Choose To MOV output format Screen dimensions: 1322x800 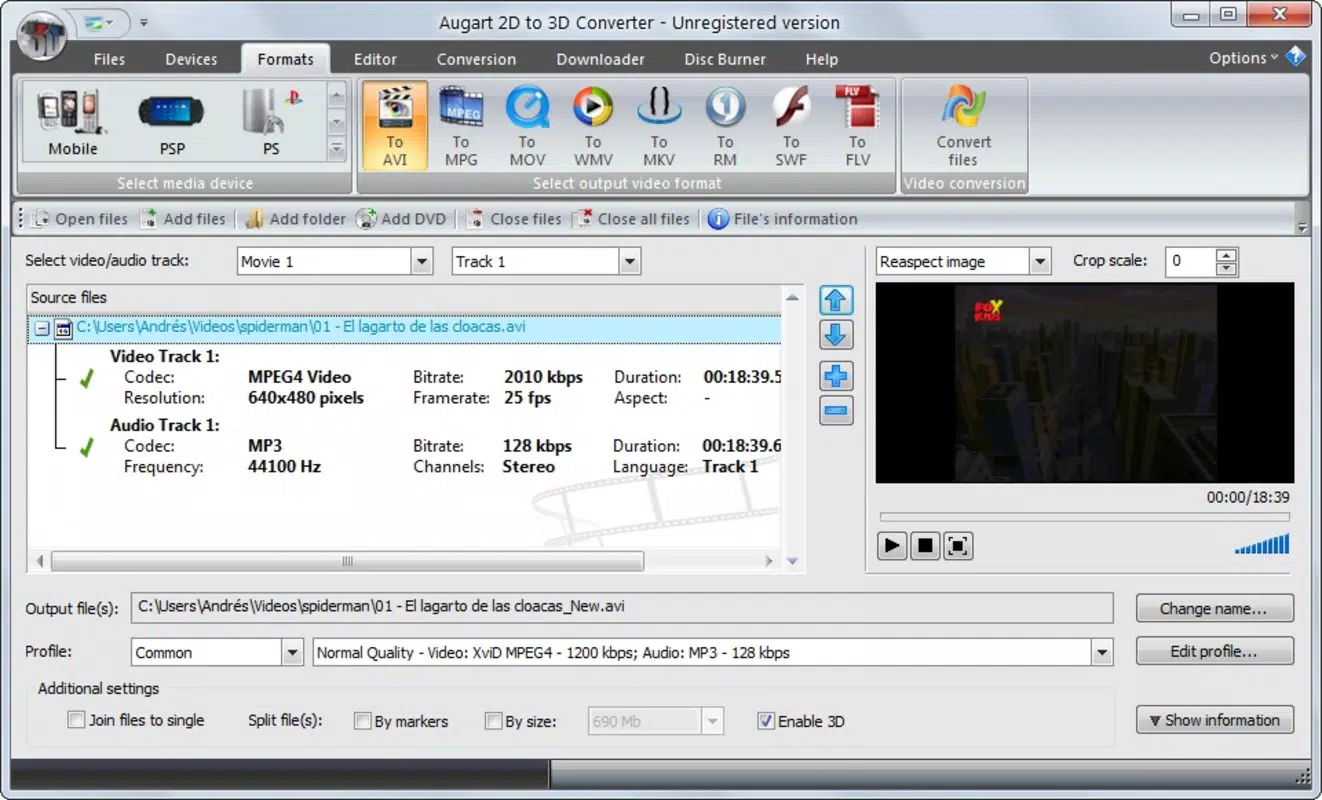[527, 126]
